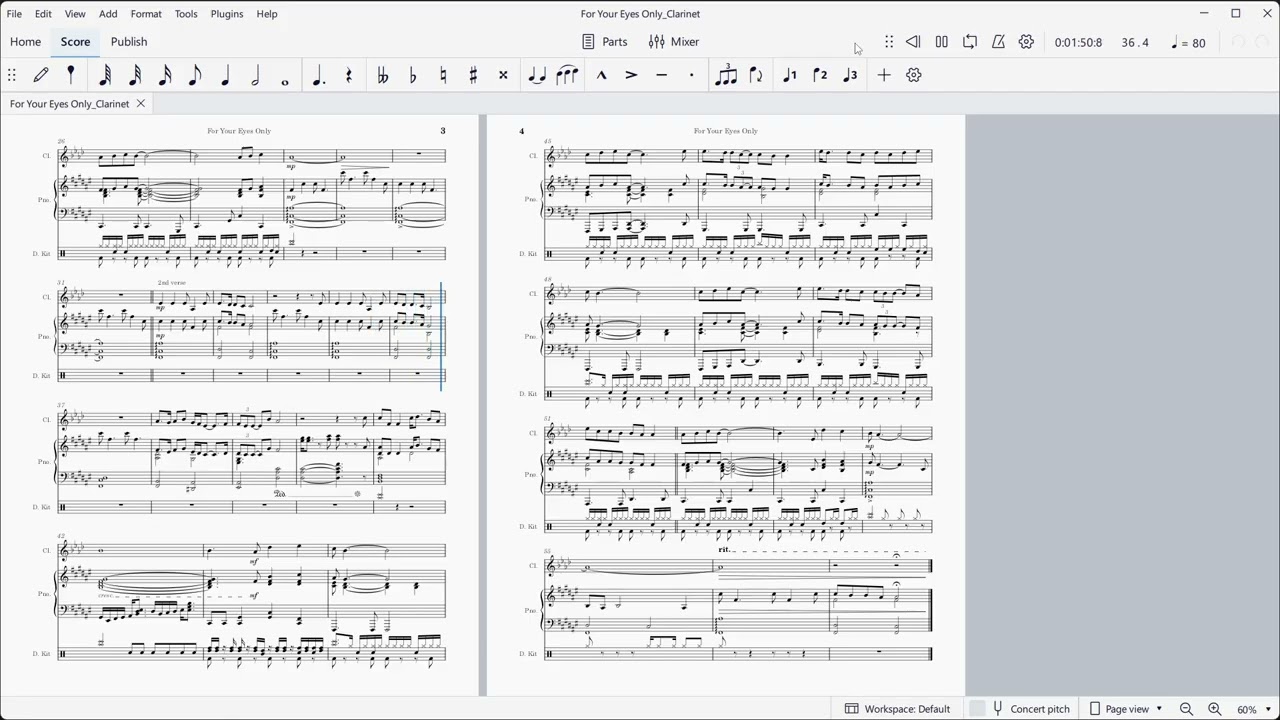The height and width of the screenshot is (720, 1280).
Task: Open the Page view dropdown
Action: click(x=1127, y=709)
